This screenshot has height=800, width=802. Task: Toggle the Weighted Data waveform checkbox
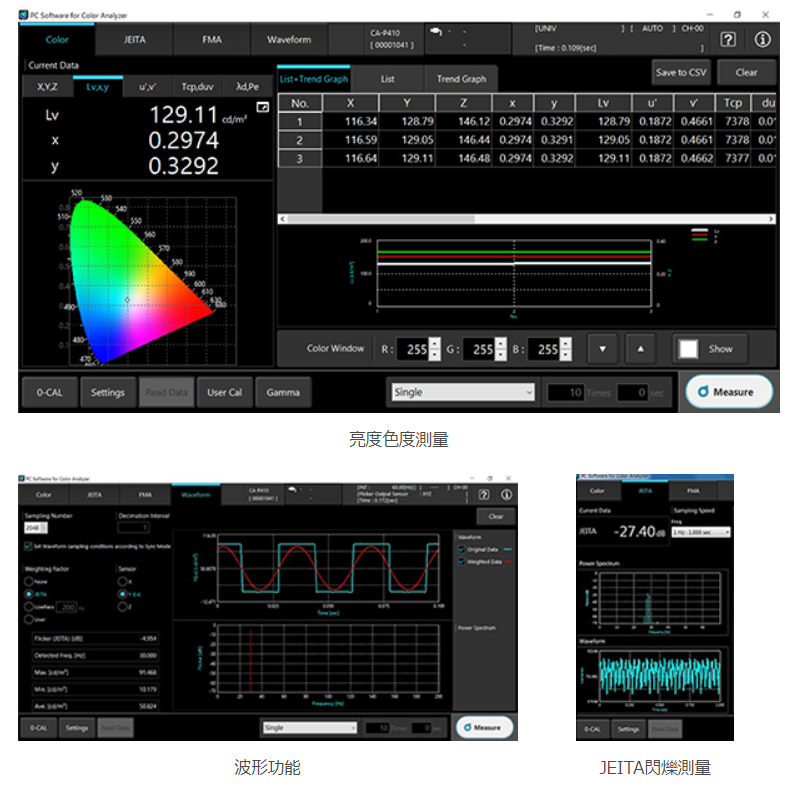click(461, 562)
